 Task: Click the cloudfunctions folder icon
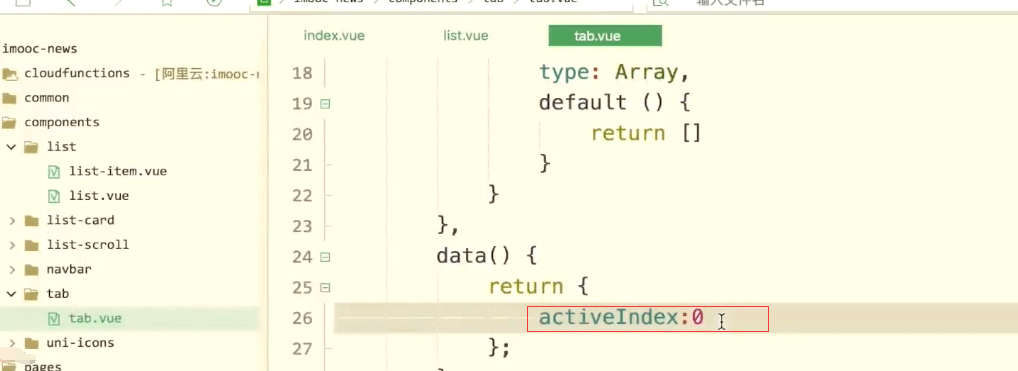coord(9,73)
